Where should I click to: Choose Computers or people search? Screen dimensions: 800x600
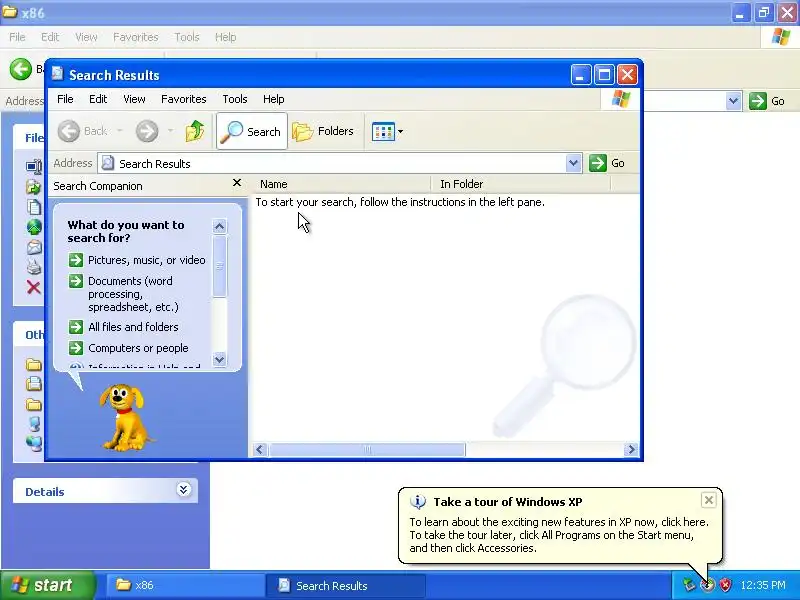(x=138, y=348)
